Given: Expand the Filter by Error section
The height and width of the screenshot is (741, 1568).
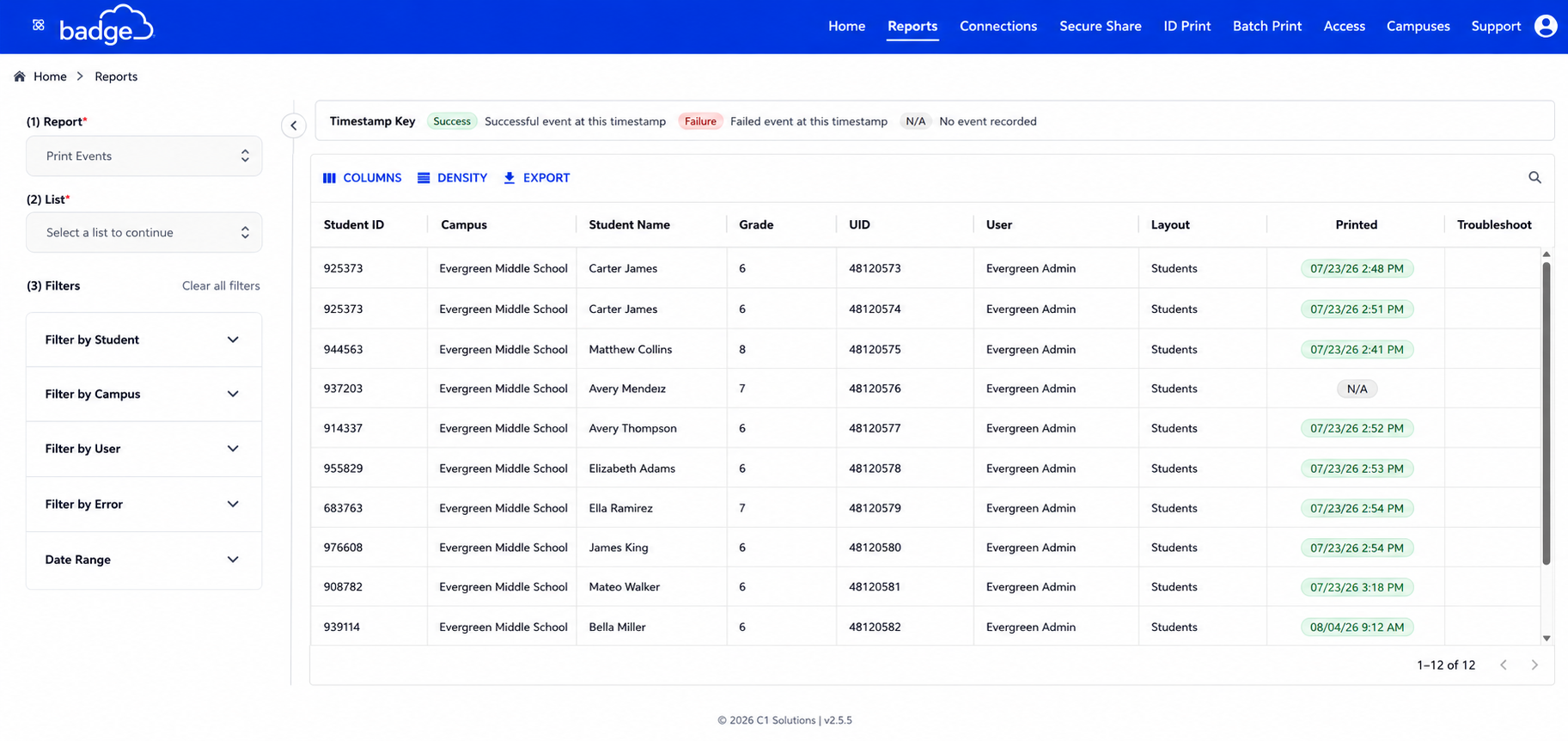Looking at the screenshot, I should 143,504.
